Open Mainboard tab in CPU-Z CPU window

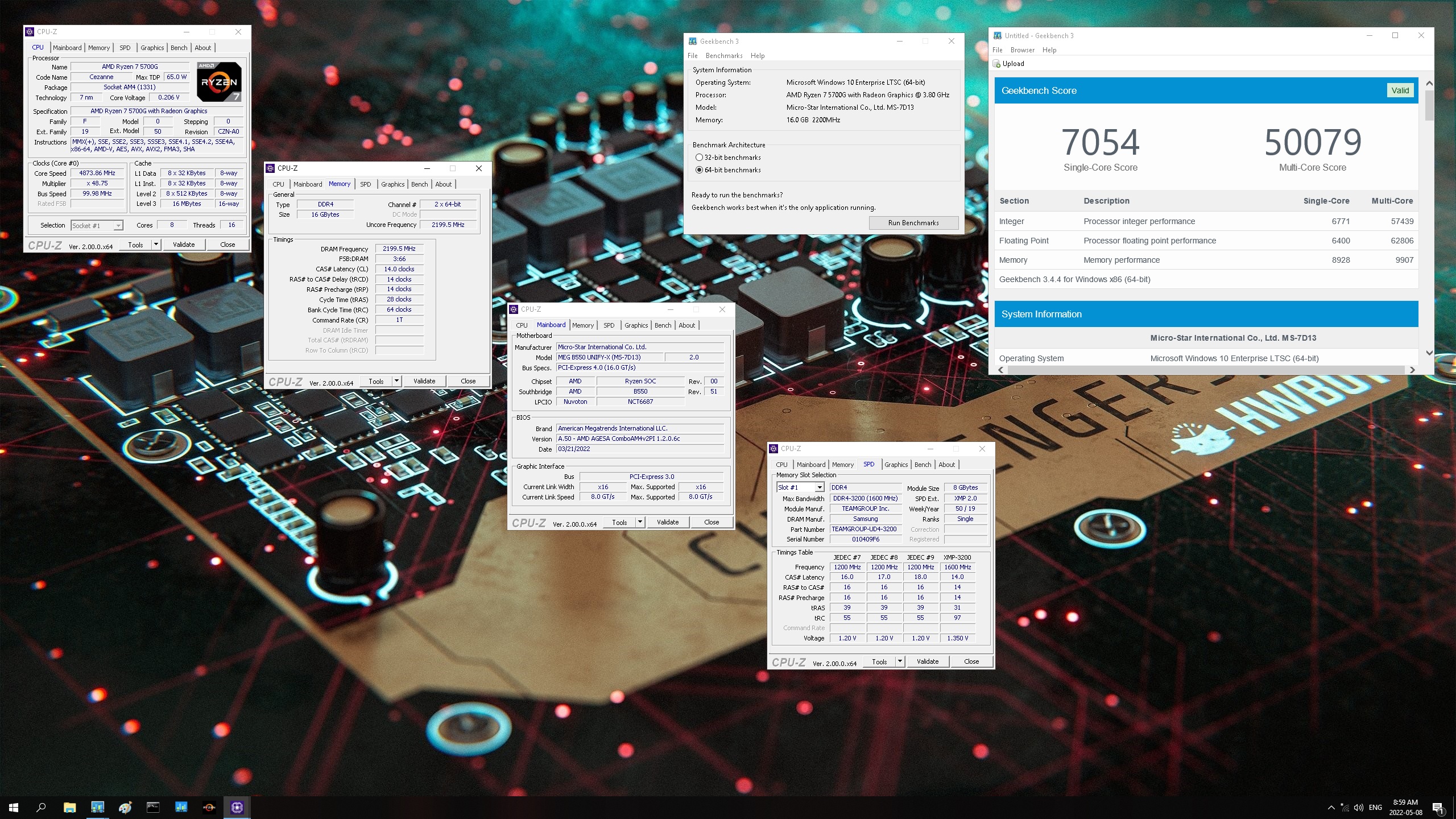coord(67,48)
